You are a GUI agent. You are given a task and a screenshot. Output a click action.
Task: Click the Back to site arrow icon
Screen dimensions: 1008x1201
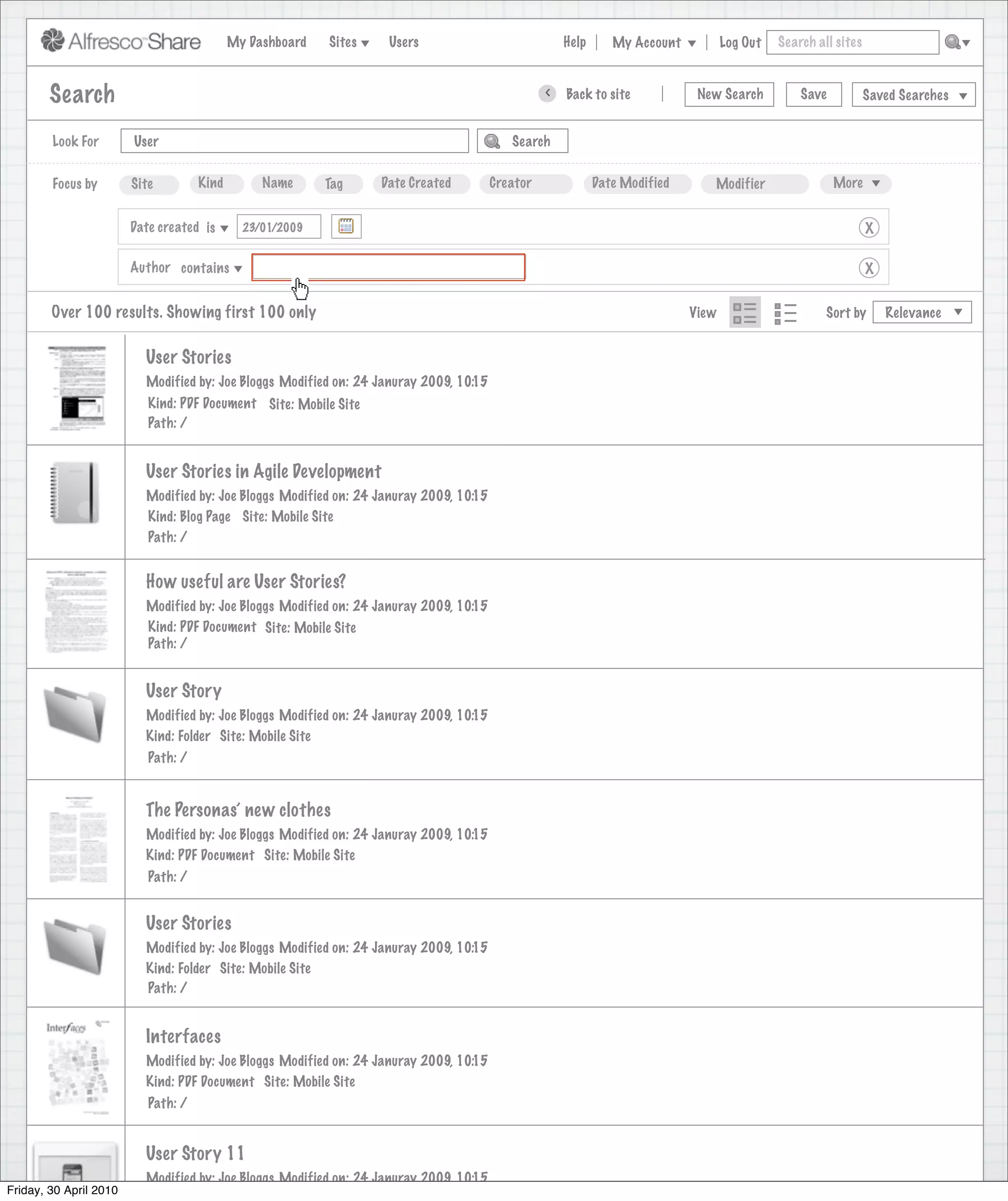coord(547,93)
